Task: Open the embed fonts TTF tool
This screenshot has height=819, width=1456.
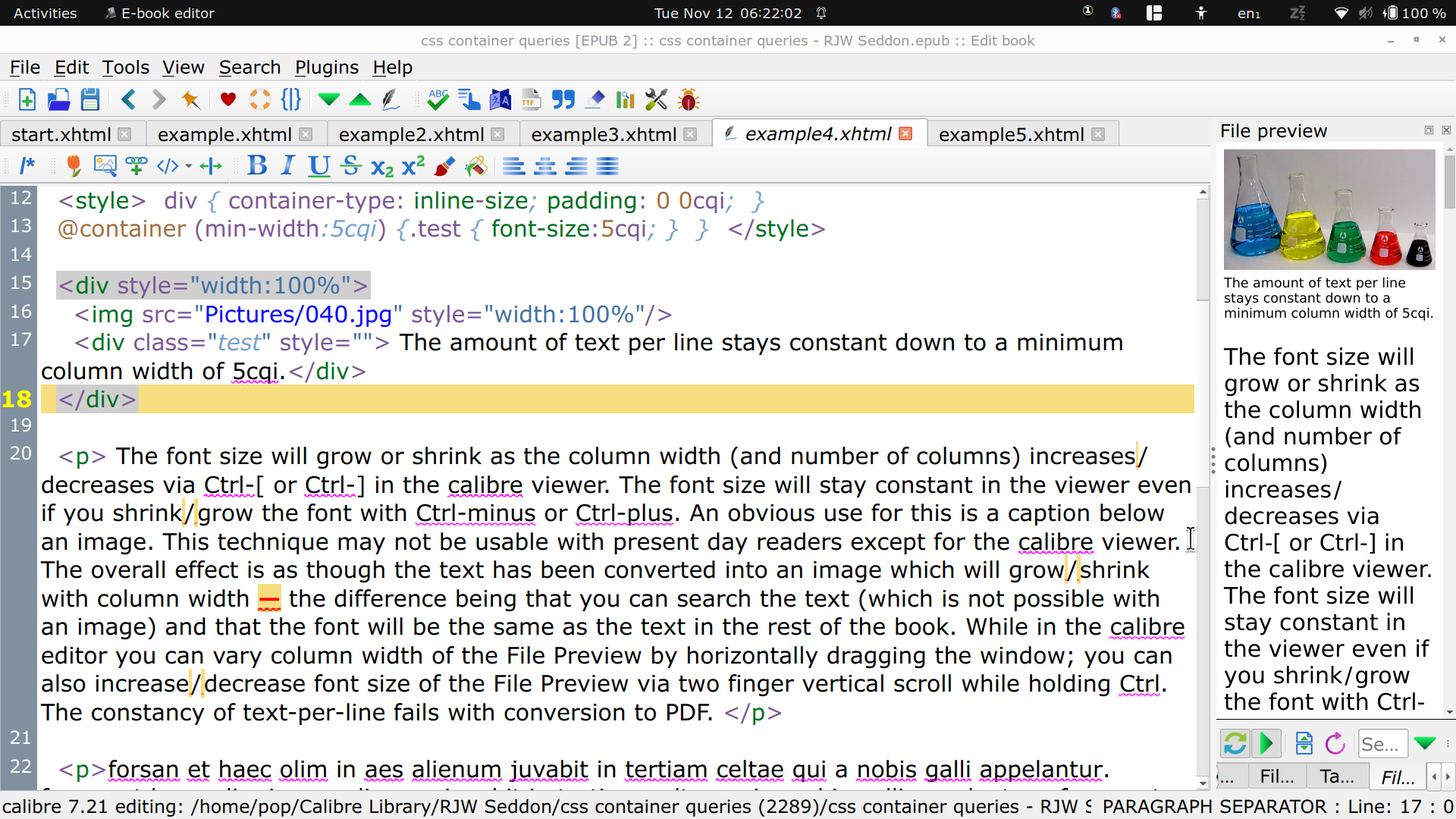Action: pyautogui.click(x=531, y=99)
